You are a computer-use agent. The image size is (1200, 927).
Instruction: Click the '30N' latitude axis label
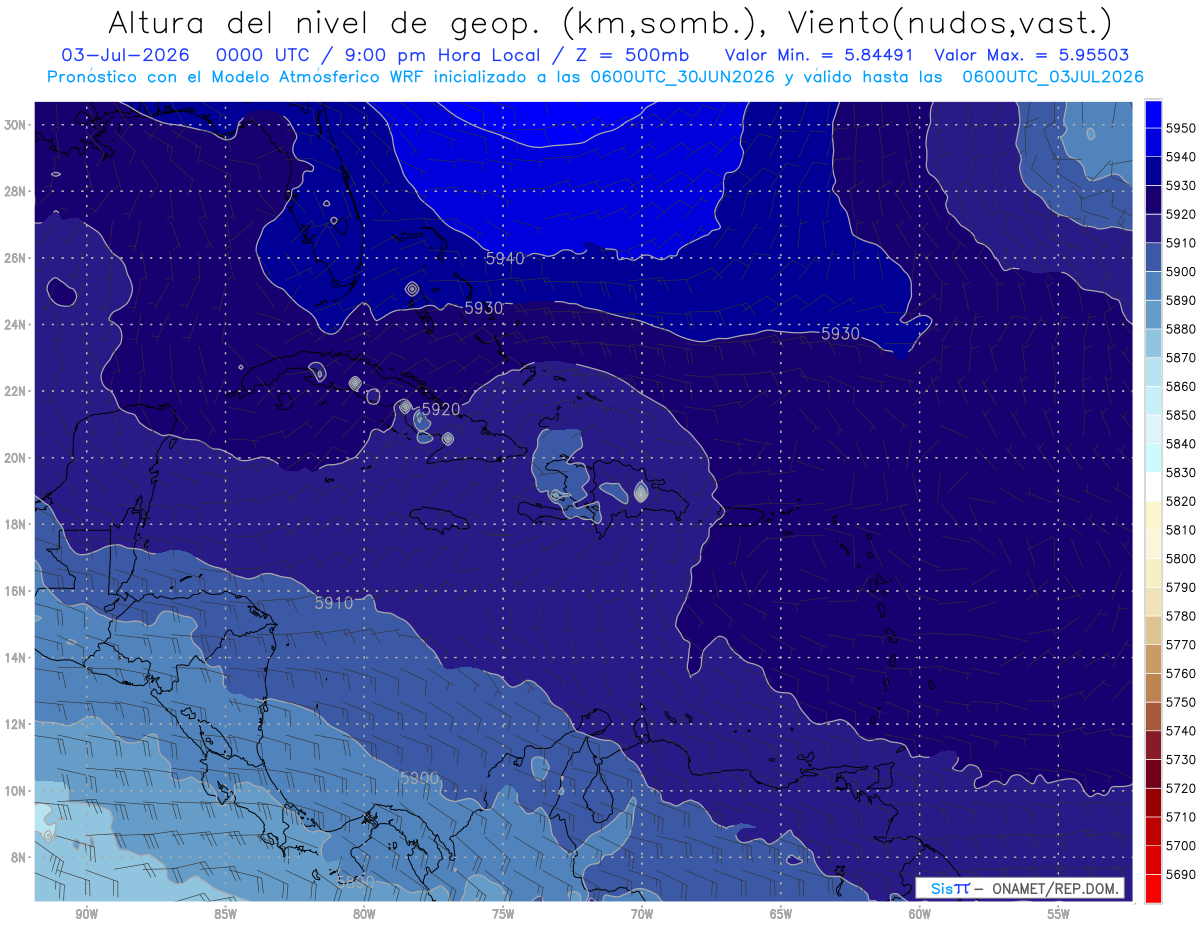click(x=16, y=125)
